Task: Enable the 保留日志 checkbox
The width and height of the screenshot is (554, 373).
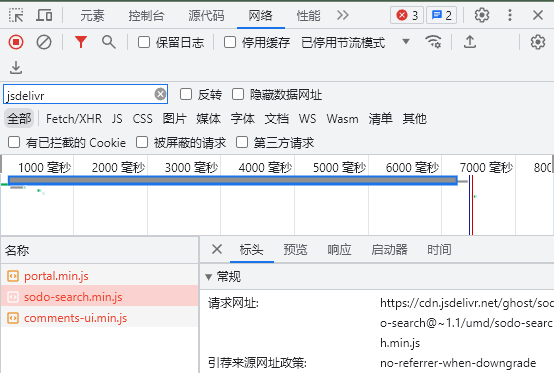Action: tap(144, 42)
